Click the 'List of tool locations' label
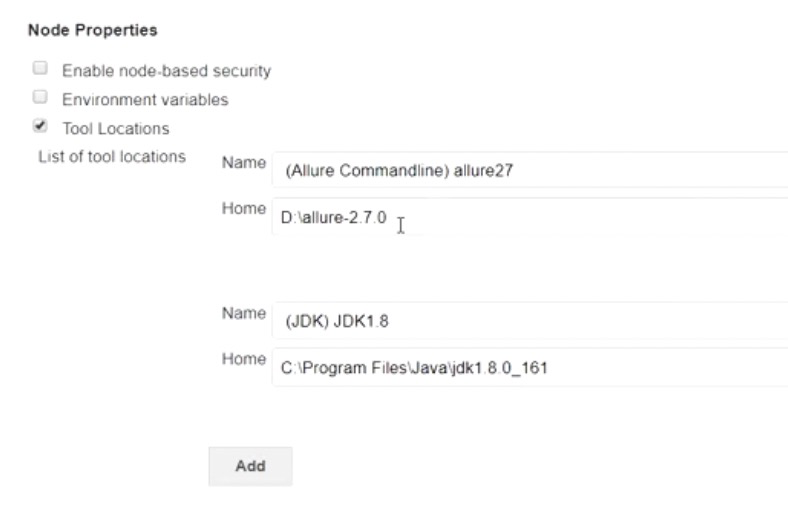This screenshot has width=788, height=510. coord(111,157)
